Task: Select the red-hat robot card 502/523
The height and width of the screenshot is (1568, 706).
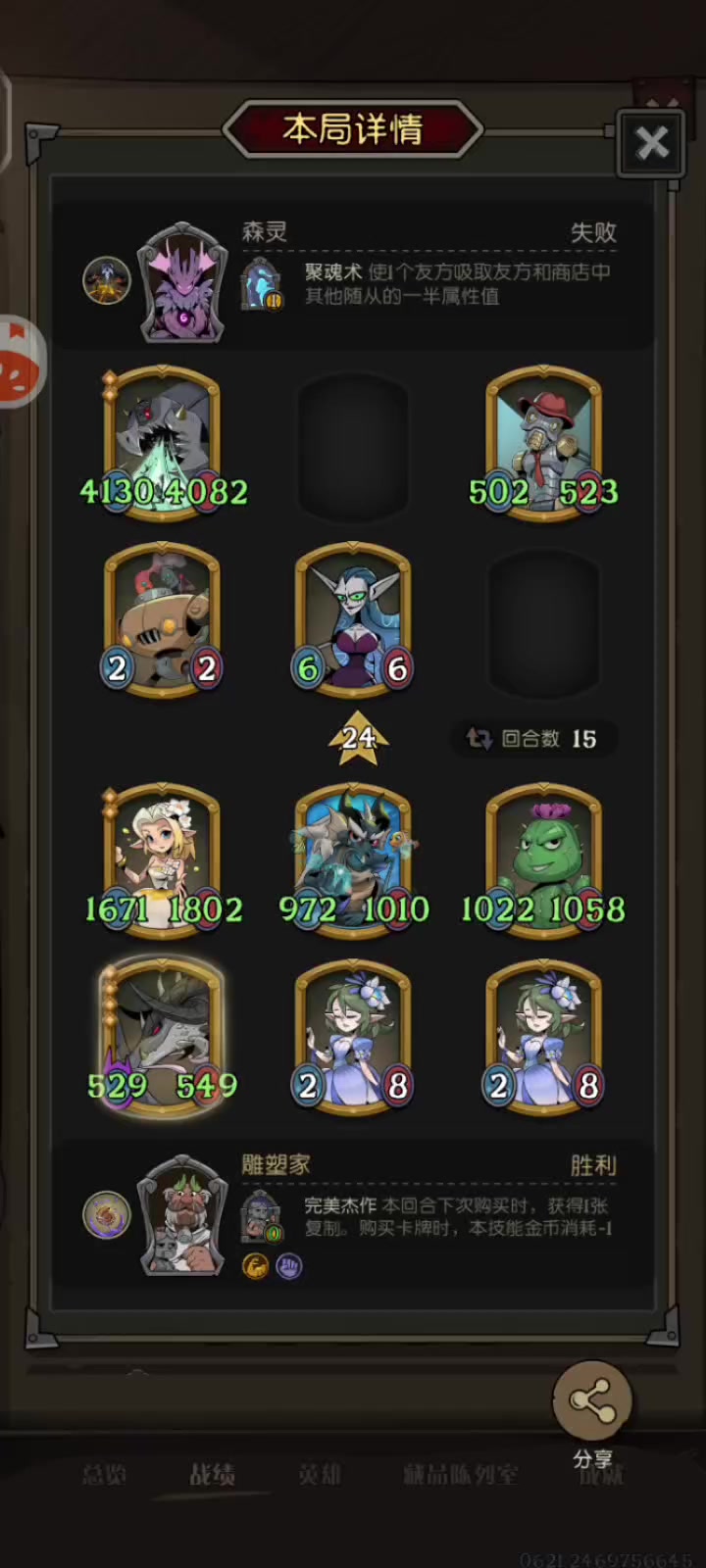Action: [x=543, y=444]
